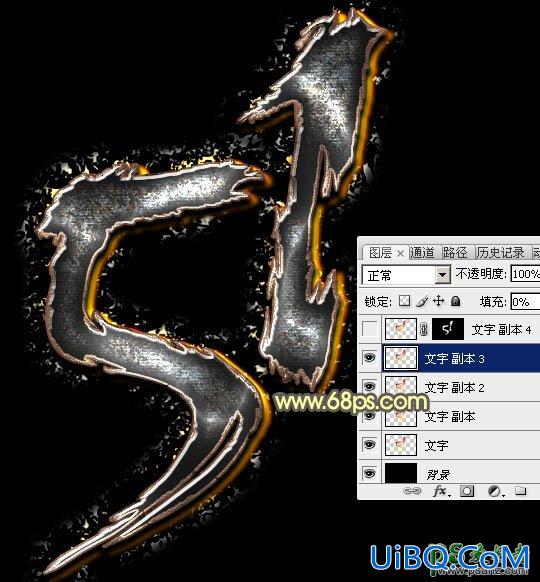Switch to the 历史记录 tab

(500, 253)
